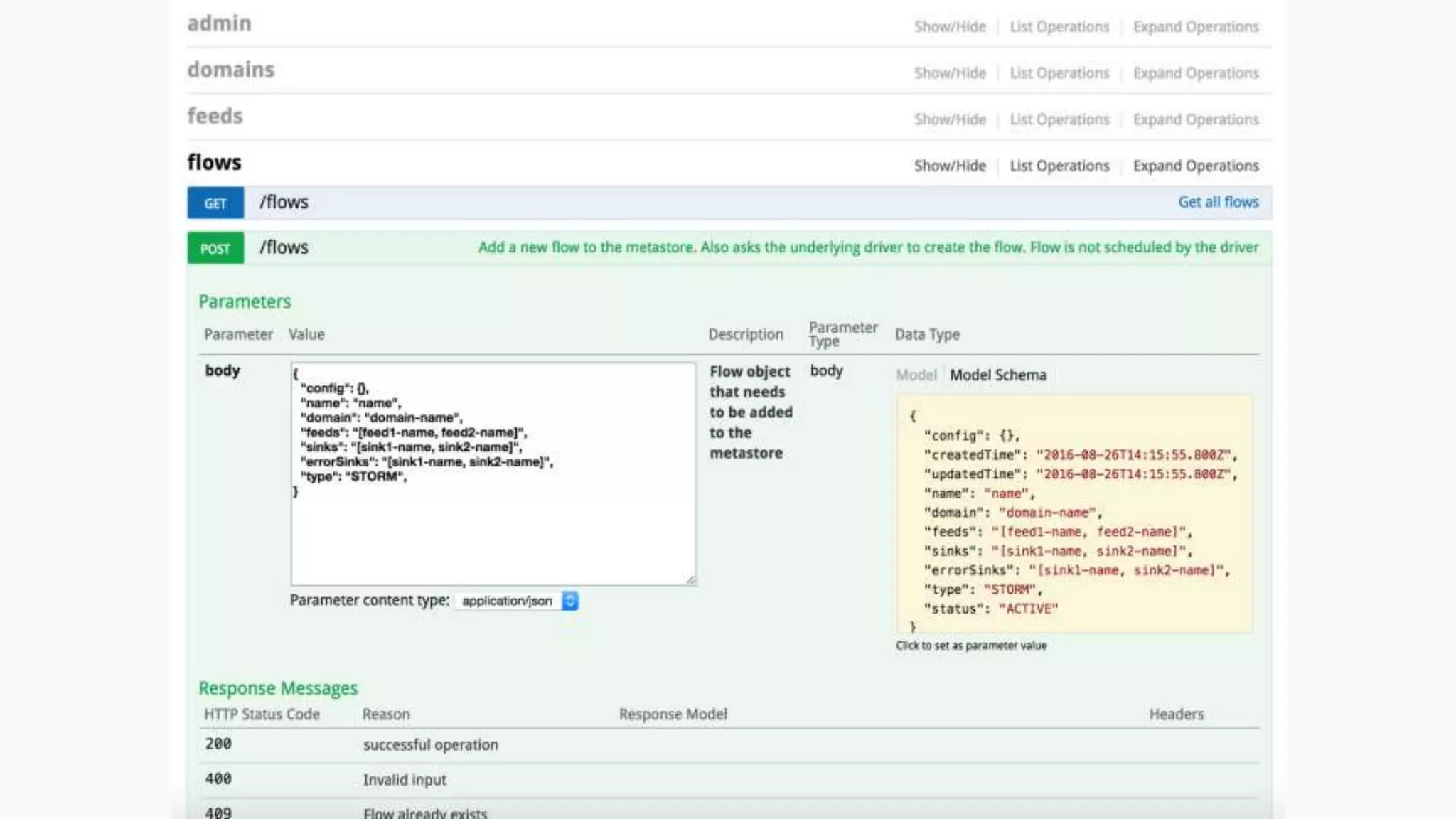Click List Operations for domains
The width and height of the screenshot is (1456, 819).
[1059, 73]
